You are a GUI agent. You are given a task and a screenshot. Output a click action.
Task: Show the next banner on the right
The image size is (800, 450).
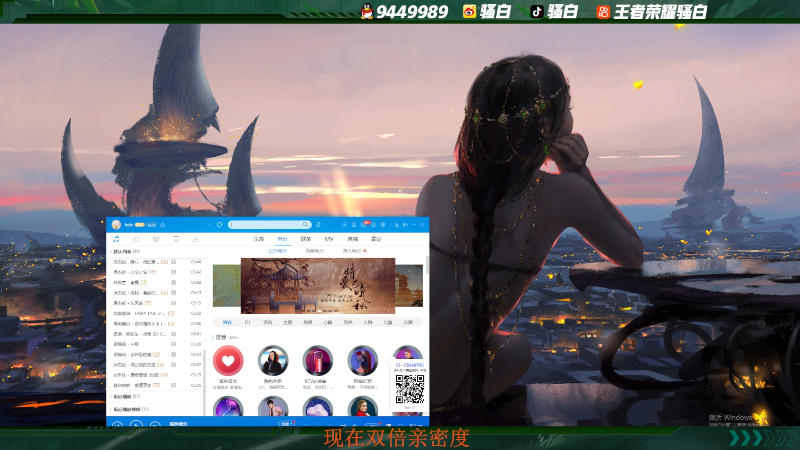(x=409, y=286)
